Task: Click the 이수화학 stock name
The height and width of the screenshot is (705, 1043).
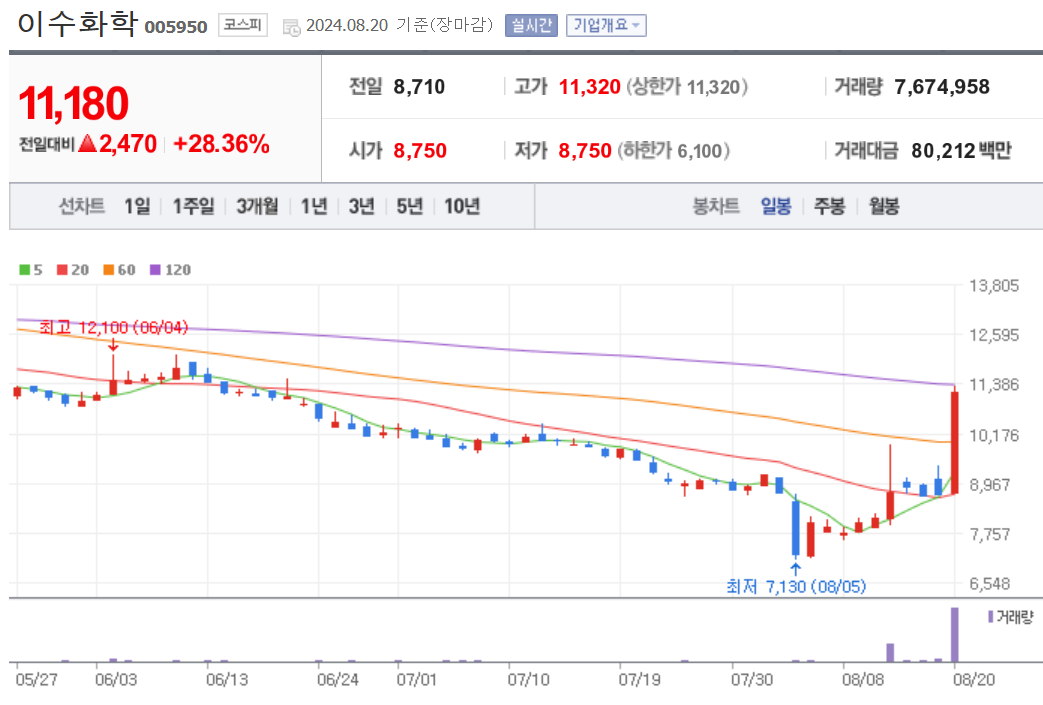Action: [x=77, y=24]
